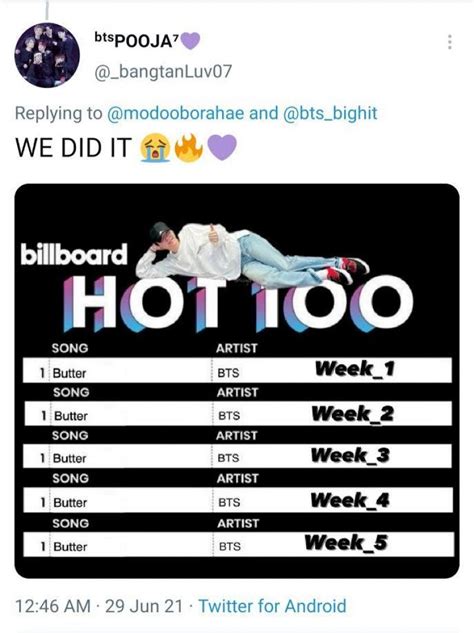Screen dimensions: 474x633
Task: Open the billboard logo in image
Action: pyautogui.click(x=74, y=255)
